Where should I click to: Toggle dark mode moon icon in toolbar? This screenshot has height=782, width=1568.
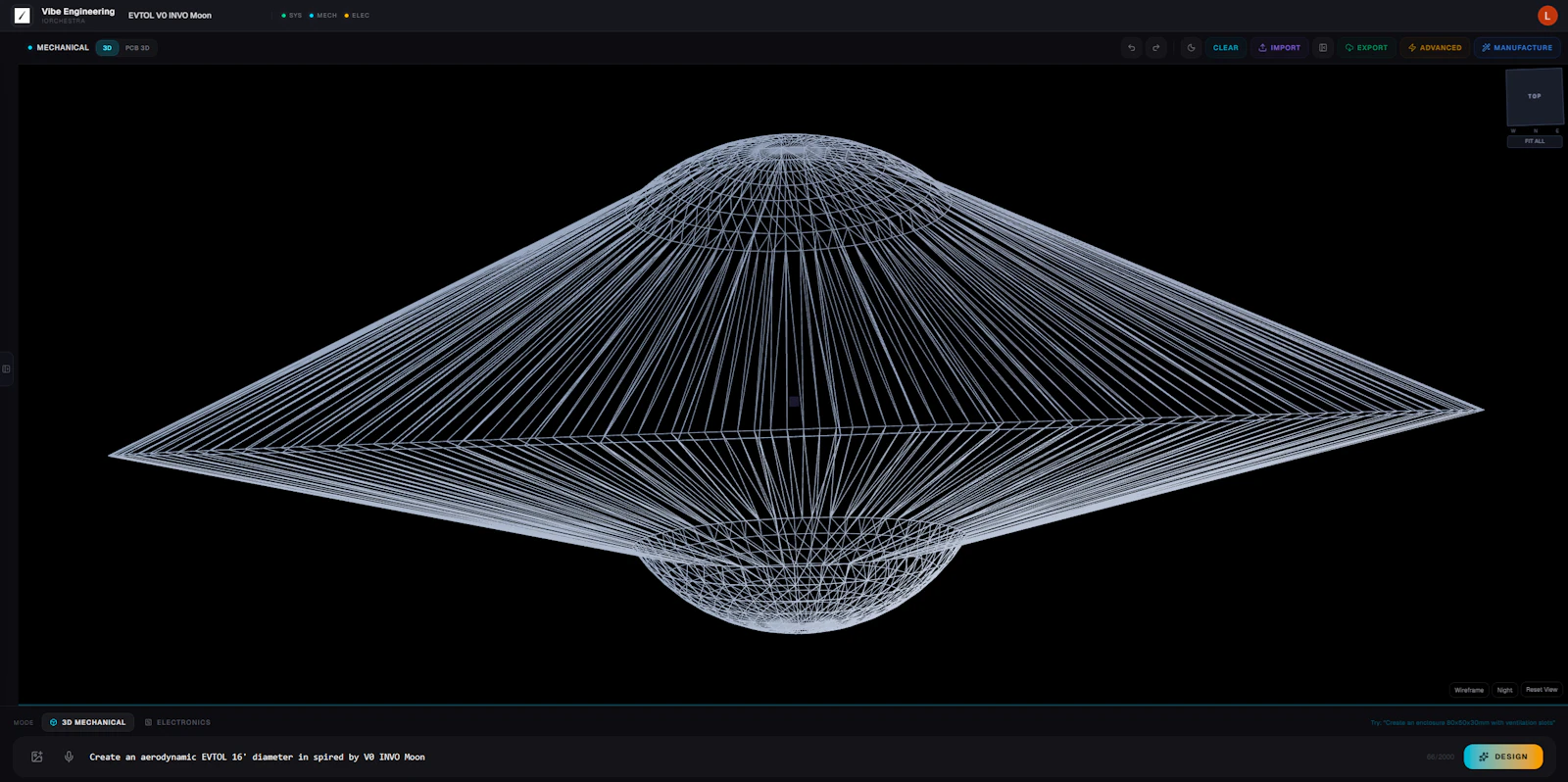(x=1191, y=47)
